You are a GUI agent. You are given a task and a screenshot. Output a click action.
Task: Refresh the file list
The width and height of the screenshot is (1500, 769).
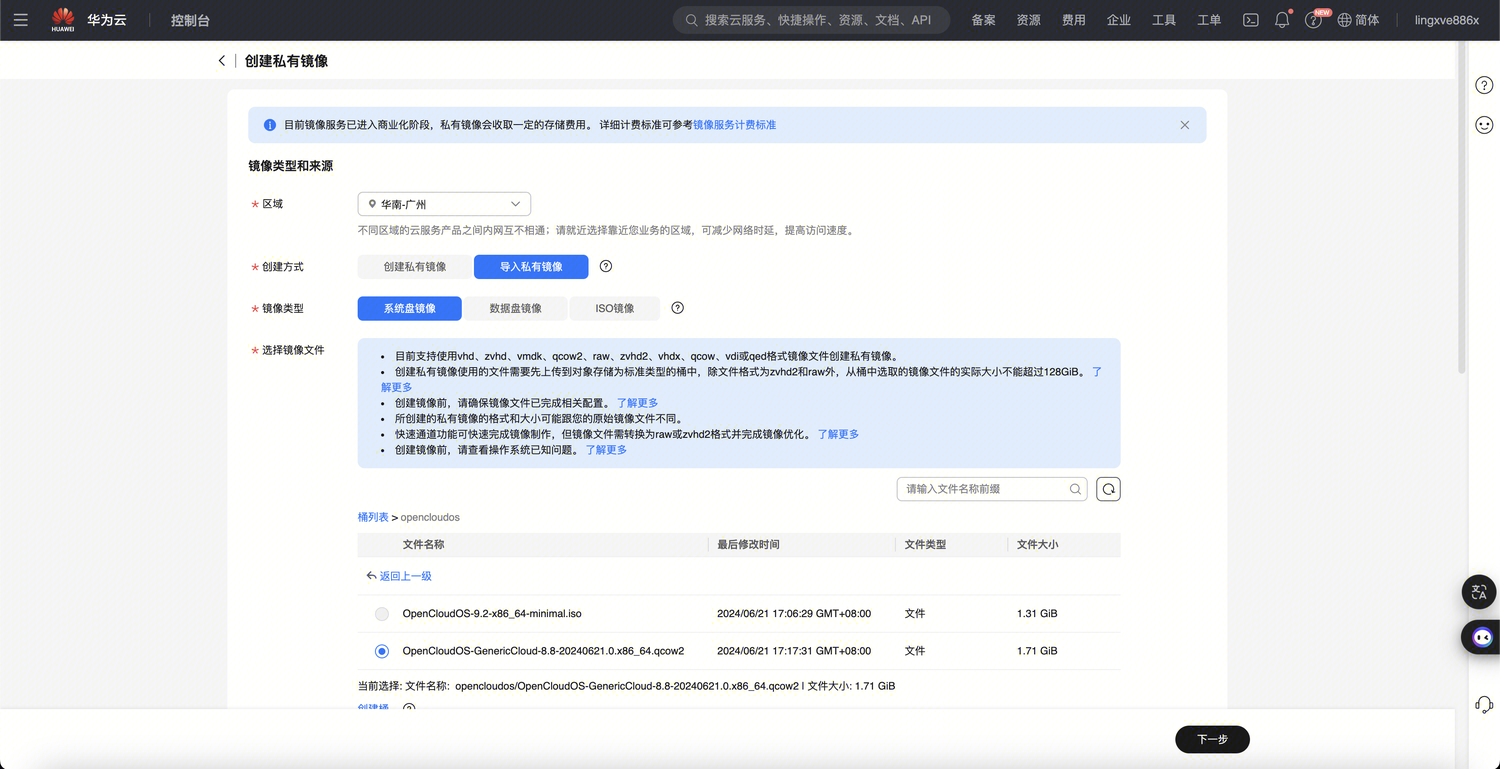[1108, 489]
